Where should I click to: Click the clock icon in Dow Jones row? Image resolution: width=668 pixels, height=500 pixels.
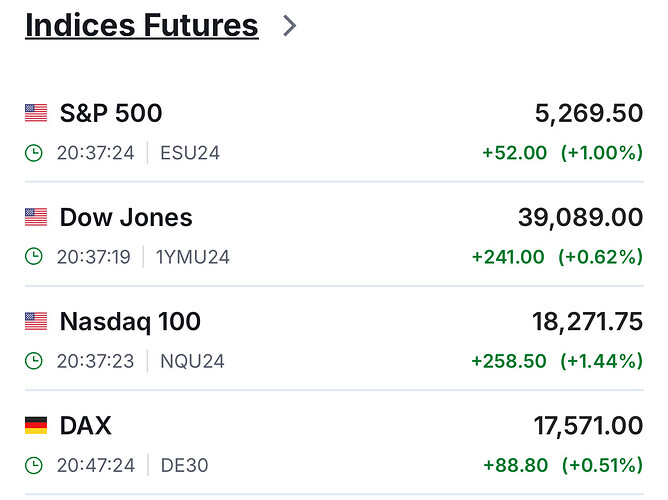(x=34, y=257)
